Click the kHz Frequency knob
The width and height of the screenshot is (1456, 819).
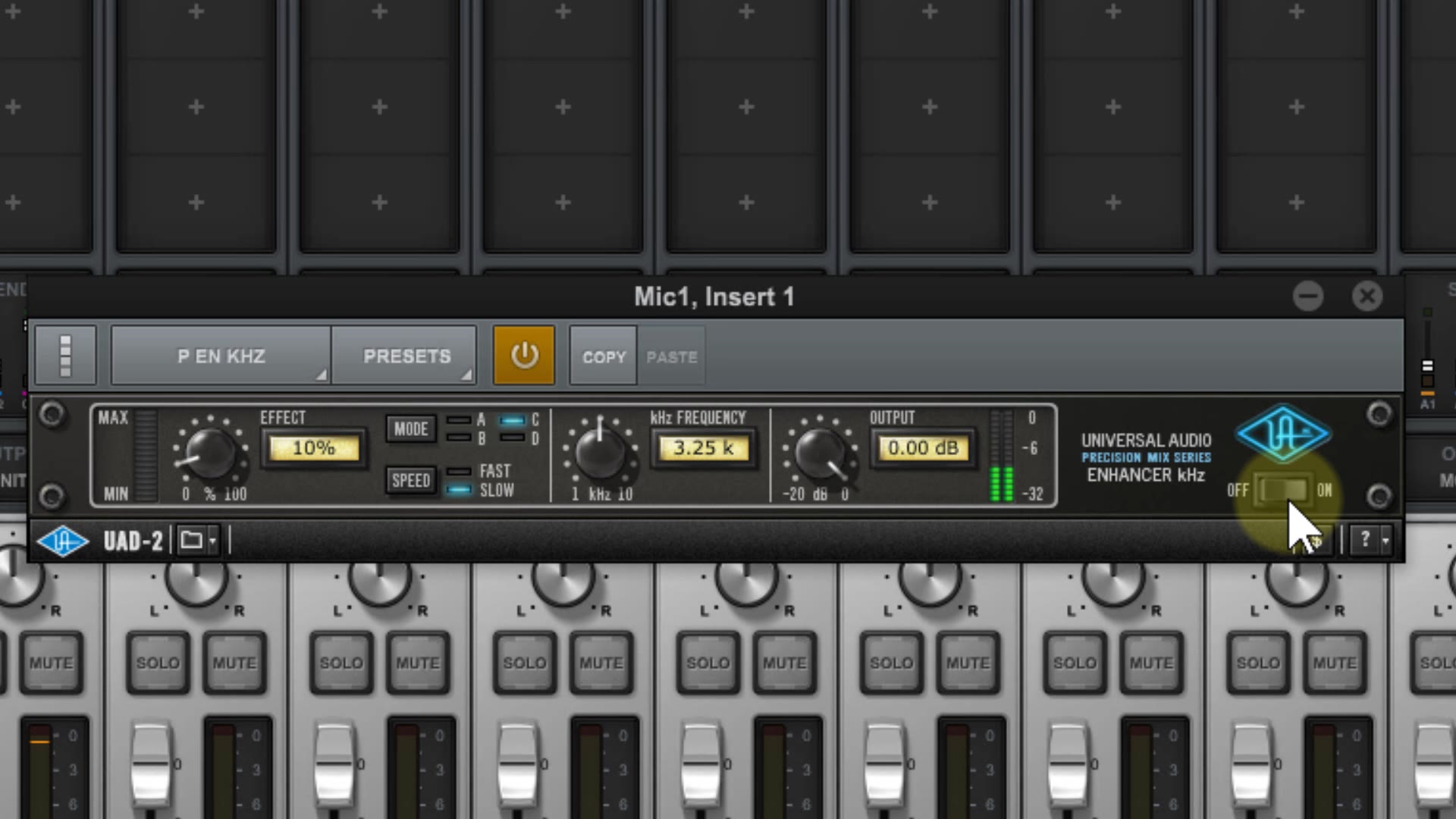(599, 452)
